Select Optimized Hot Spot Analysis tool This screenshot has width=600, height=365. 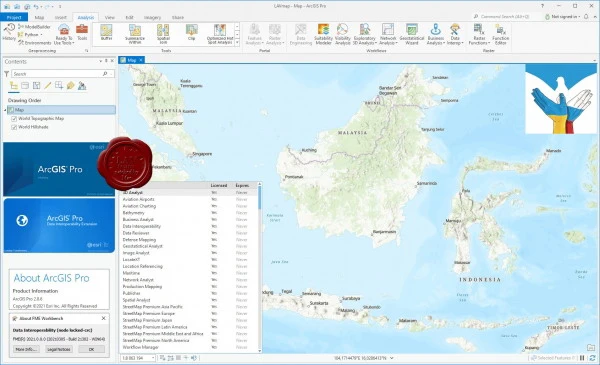pos(220,34)
